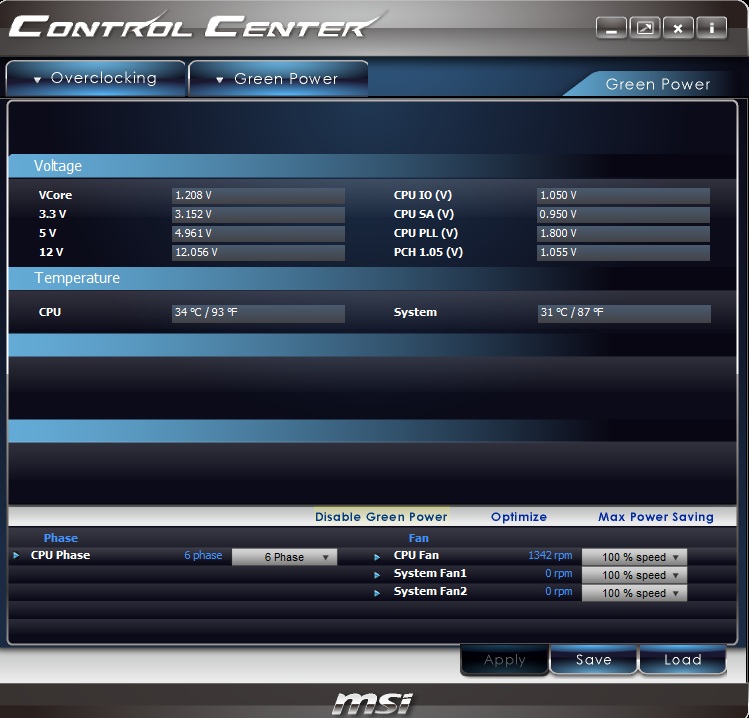
Task: Click the 'CPU PLL (V)' label
Action: [426, 233]
